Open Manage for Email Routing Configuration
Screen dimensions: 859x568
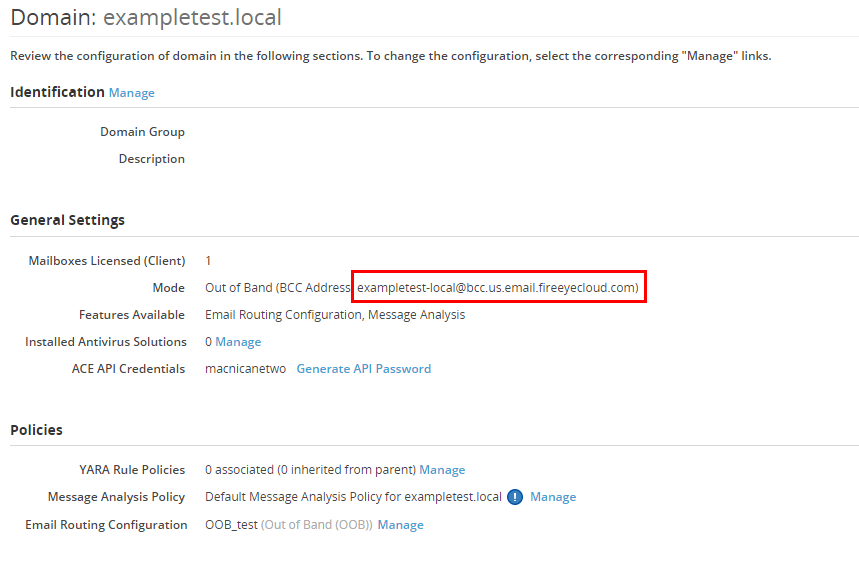tap(400, 525)
